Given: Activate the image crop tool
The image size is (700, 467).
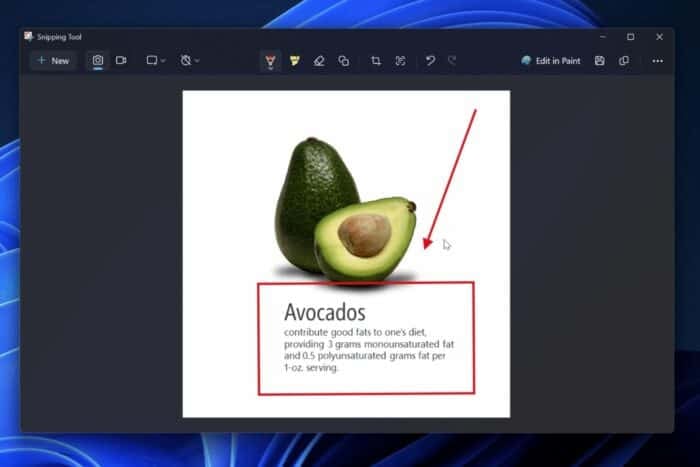Looking at the screenshot, I should coord(376,61).
